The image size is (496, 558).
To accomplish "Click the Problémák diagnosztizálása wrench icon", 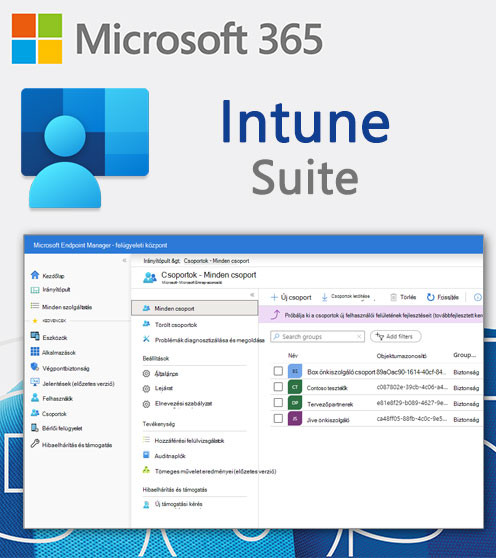I will click(146, 339).
